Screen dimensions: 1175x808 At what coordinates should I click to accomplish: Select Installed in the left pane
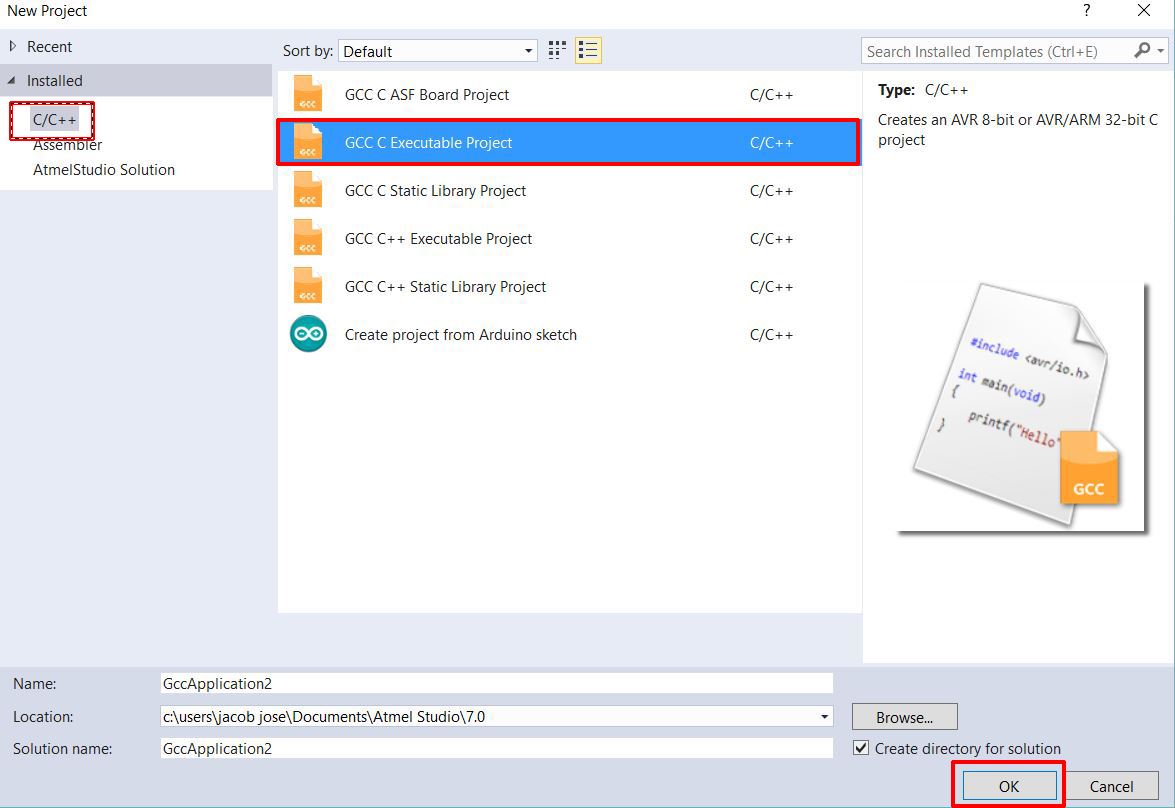click(55, 80)
